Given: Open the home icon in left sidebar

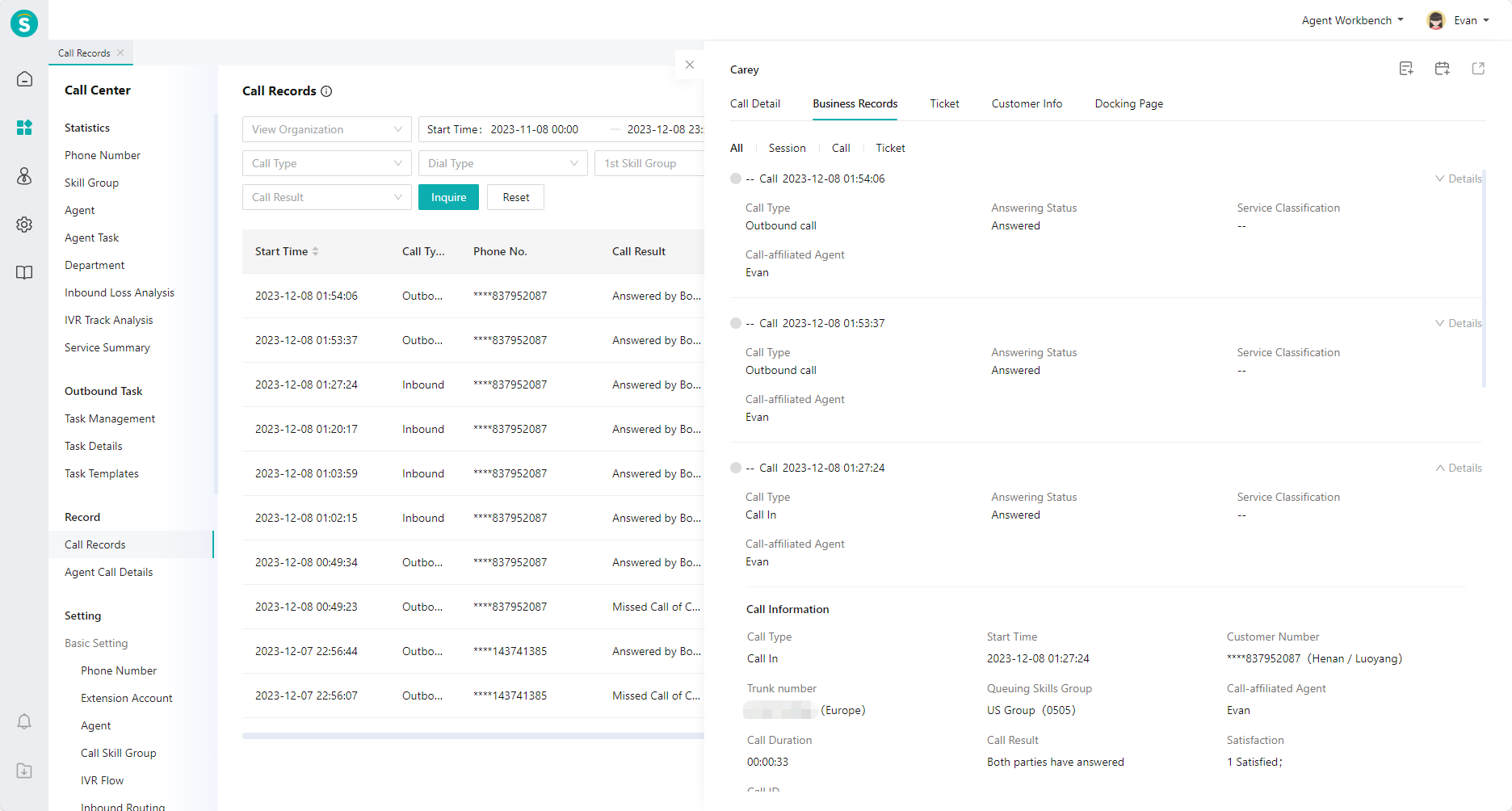Looking at the screenshot, I should pos(24,79).
